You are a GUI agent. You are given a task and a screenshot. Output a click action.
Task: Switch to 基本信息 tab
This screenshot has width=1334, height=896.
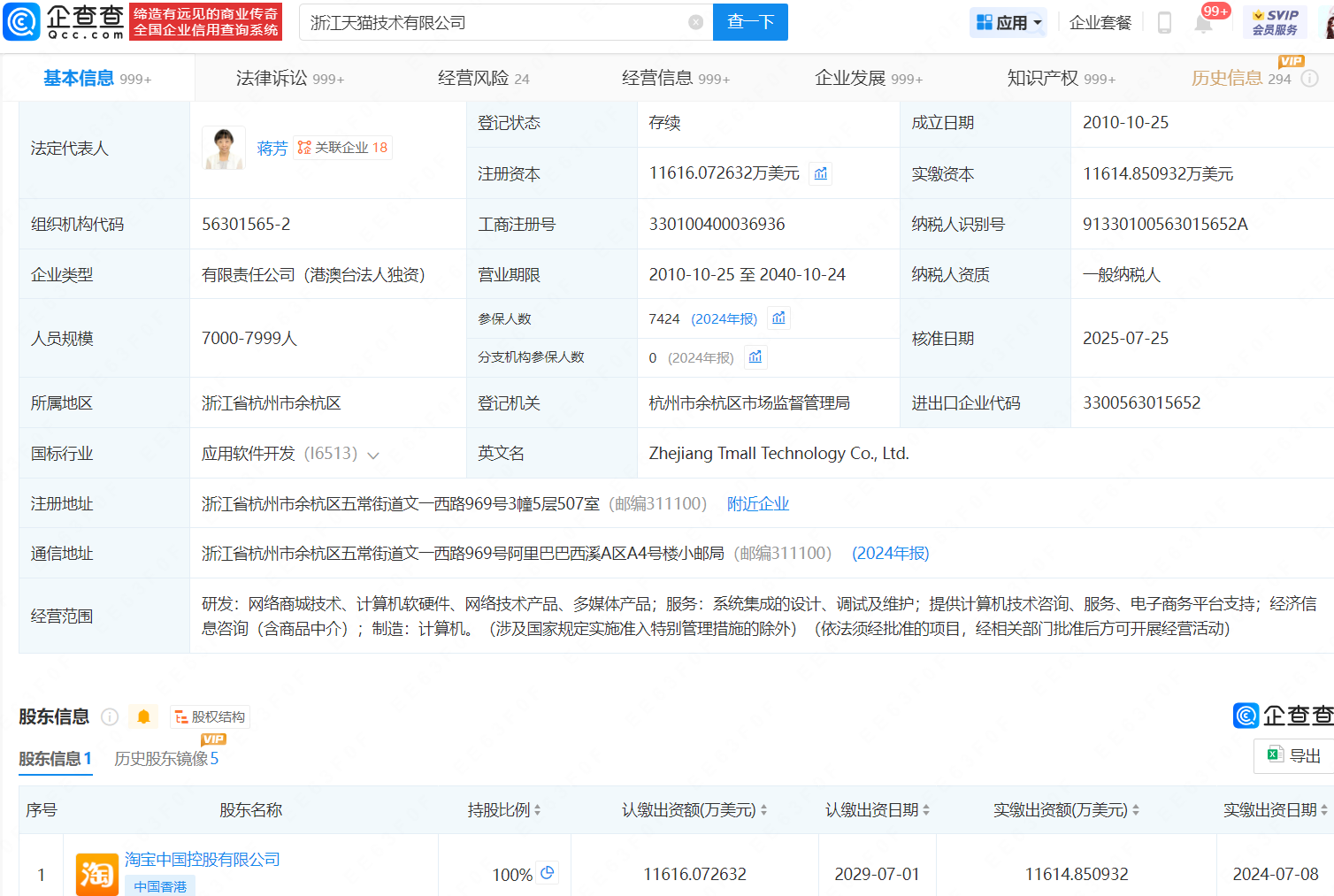point(97,78)
